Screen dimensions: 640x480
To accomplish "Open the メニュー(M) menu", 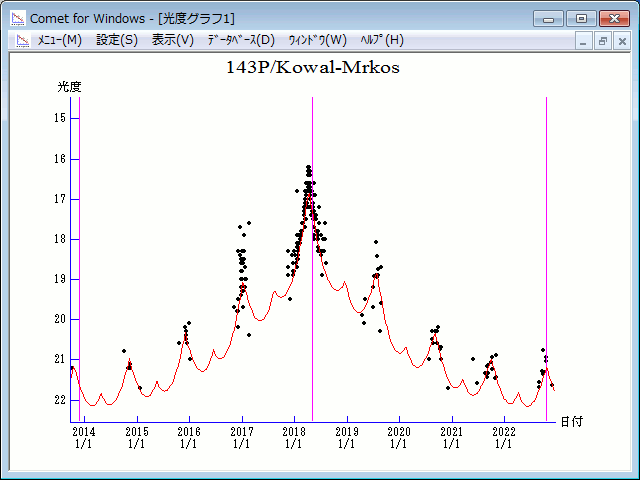I will (x=59, y=40).
